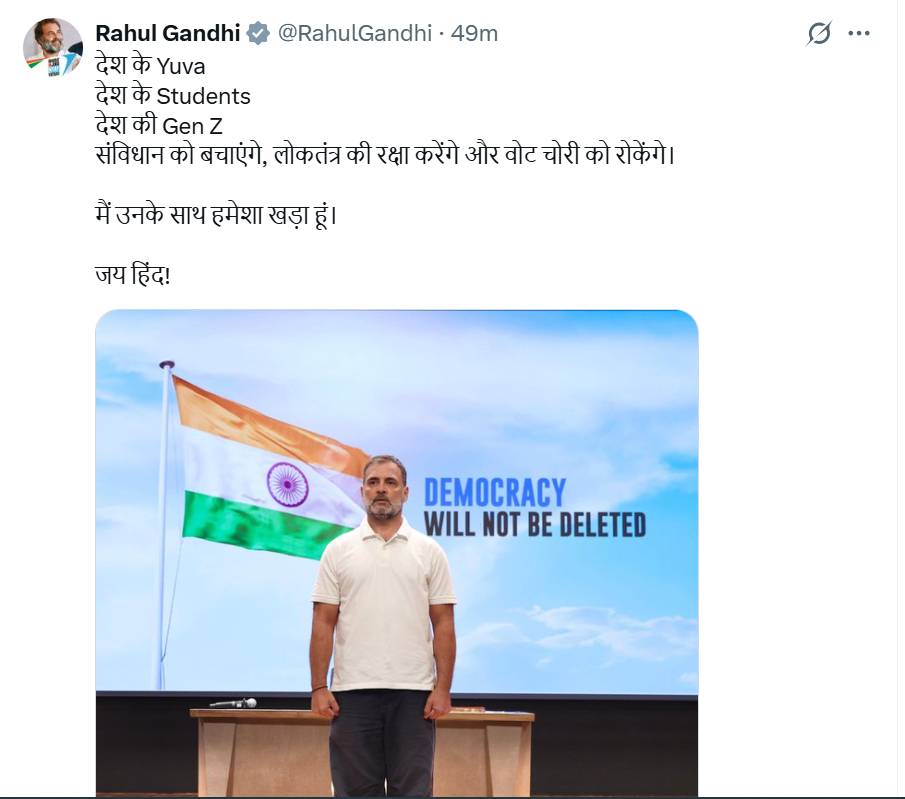Click the microphone lying on the table
Viewport: 905px width, 799px height.
(233, 703)
